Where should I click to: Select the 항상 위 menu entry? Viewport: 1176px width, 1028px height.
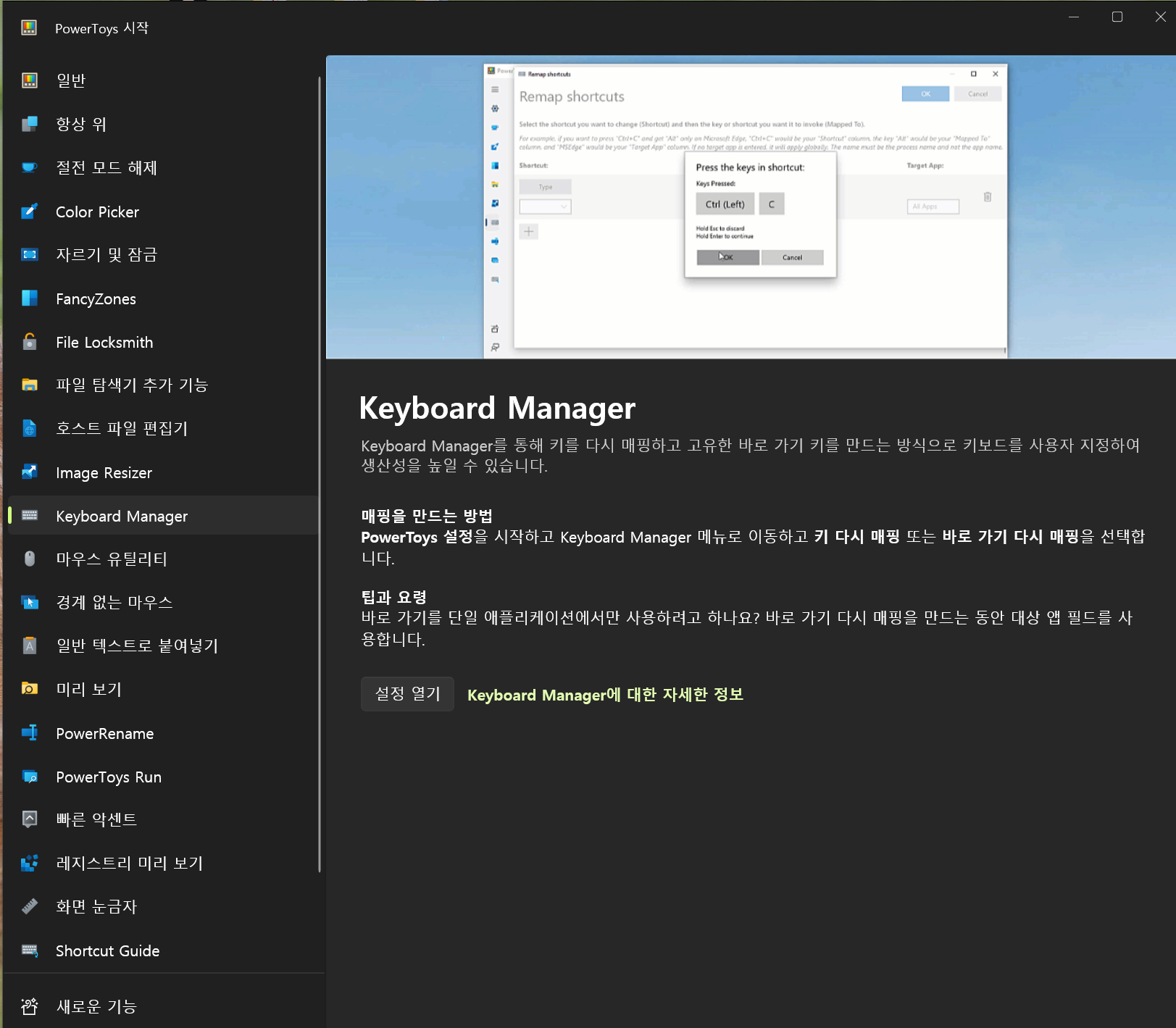point(81,124)
